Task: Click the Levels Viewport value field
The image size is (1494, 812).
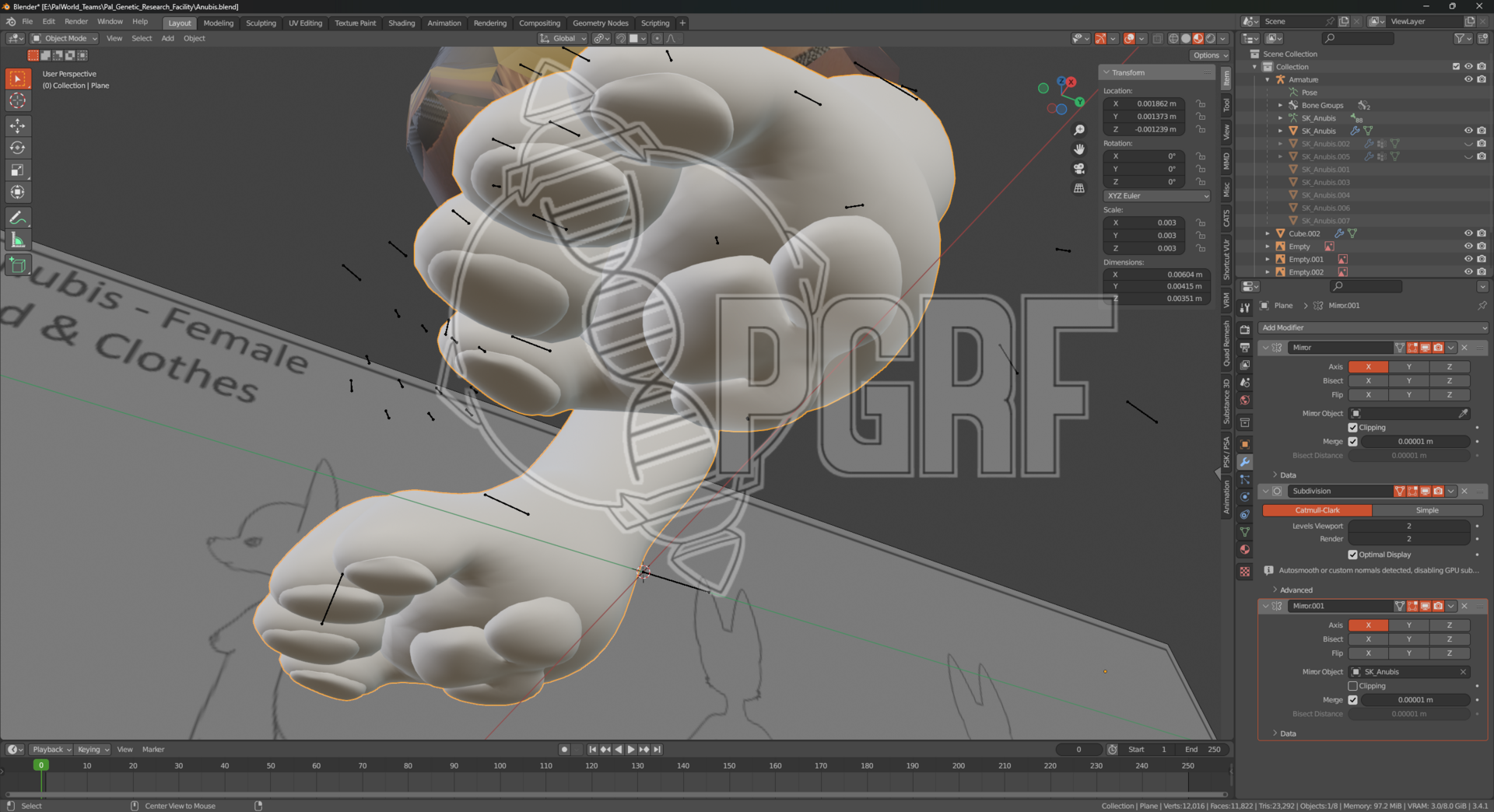Action: click(1408, 527)
